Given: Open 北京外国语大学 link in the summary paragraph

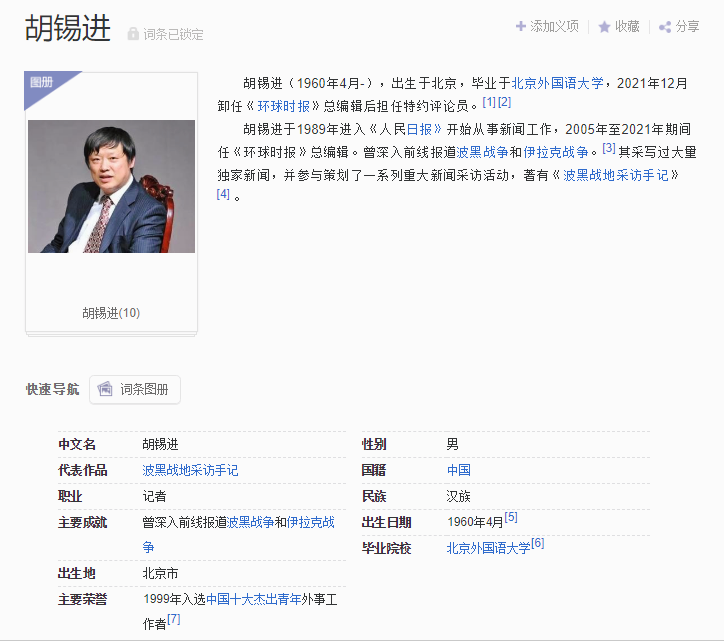Looking at the screenshot, I should click(557, 83).
